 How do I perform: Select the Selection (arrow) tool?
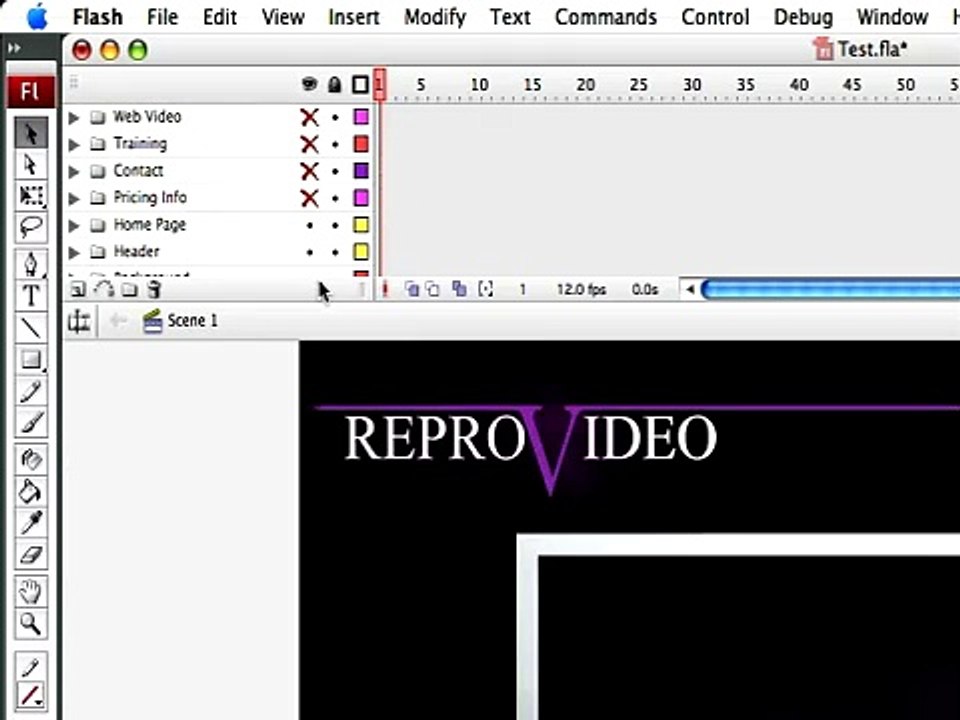(31, 133)
